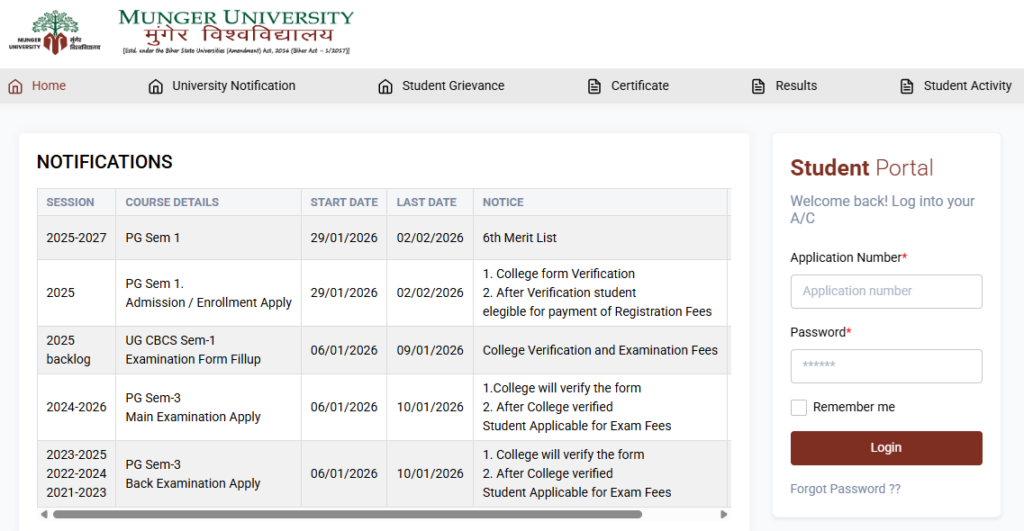Click the 2025 backlog session cell
The height and width of the screenshot is (531, 1024).
pyautogui.click(x=76, y=350)
